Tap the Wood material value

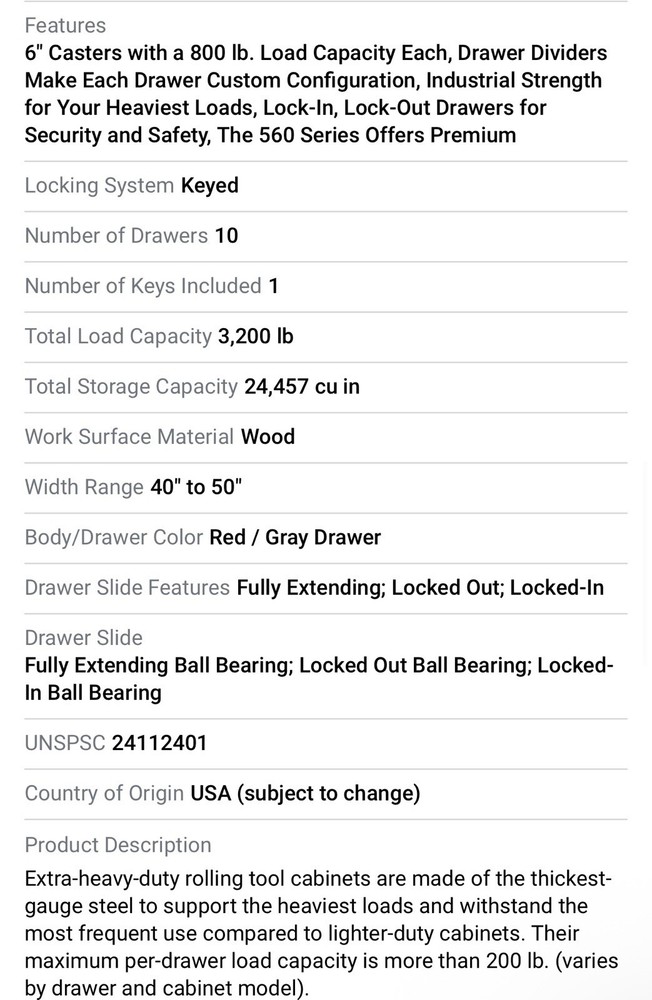click(x=269, y=436)
